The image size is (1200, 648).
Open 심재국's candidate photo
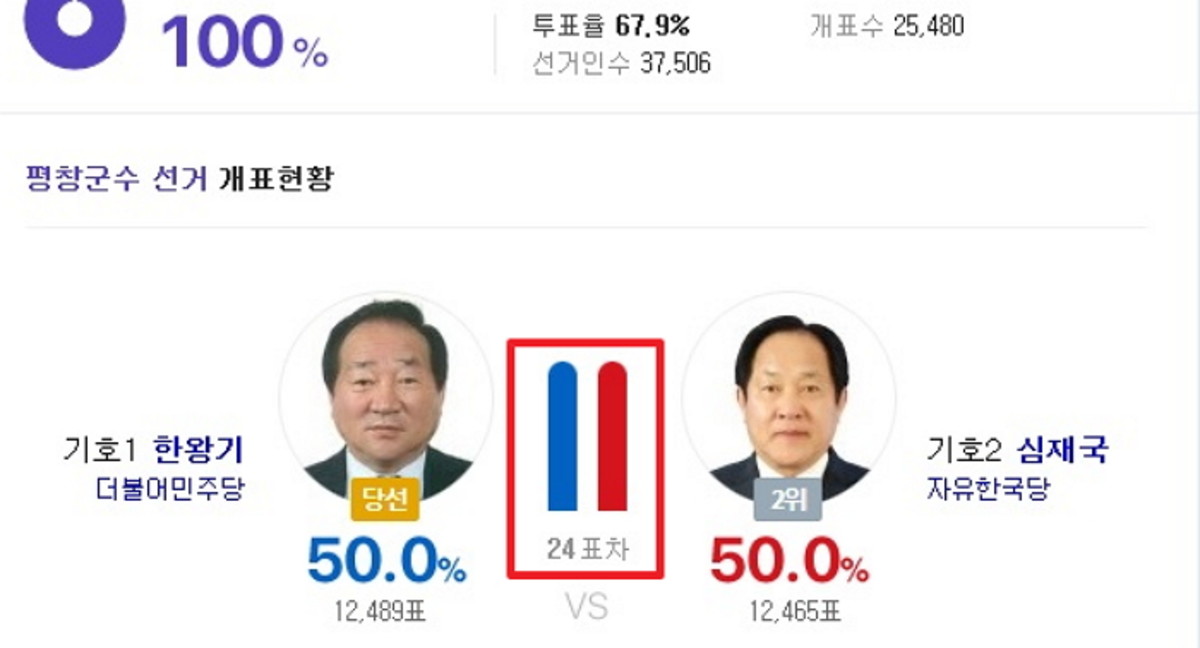click(788, 400)
